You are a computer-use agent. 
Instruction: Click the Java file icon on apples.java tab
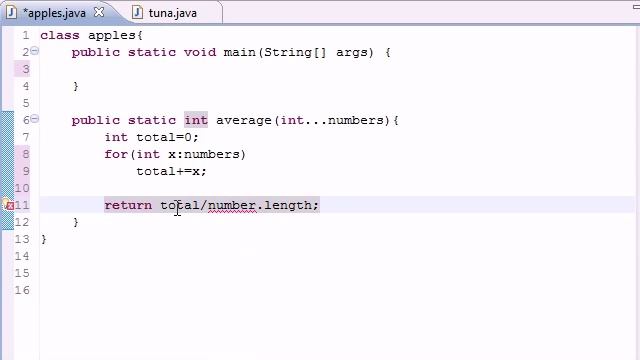tap(11, 13)
